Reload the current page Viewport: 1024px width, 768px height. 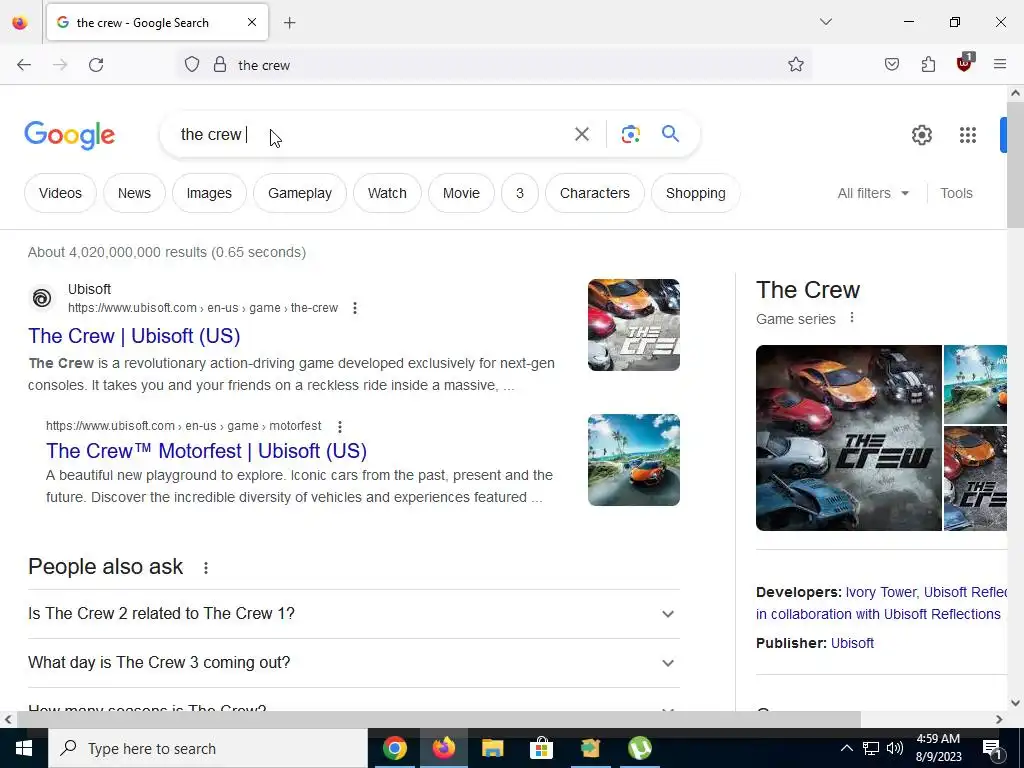[x=96, y=65]
